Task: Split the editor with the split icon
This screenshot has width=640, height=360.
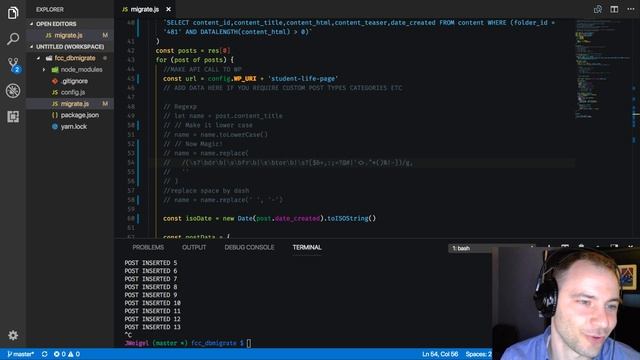Action: click(614, 9)
